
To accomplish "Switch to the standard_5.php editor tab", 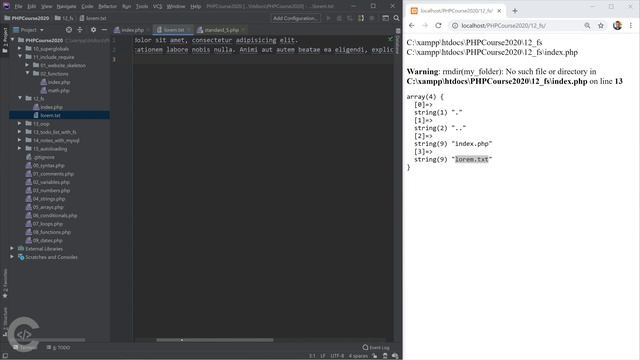I will (221, 30).
